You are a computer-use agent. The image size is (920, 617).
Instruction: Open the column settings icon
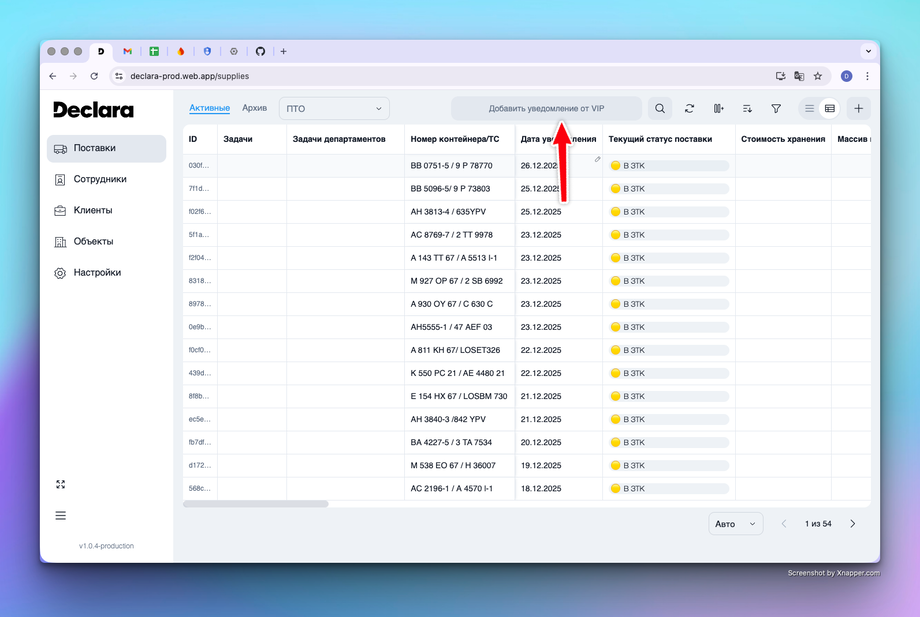718,109
